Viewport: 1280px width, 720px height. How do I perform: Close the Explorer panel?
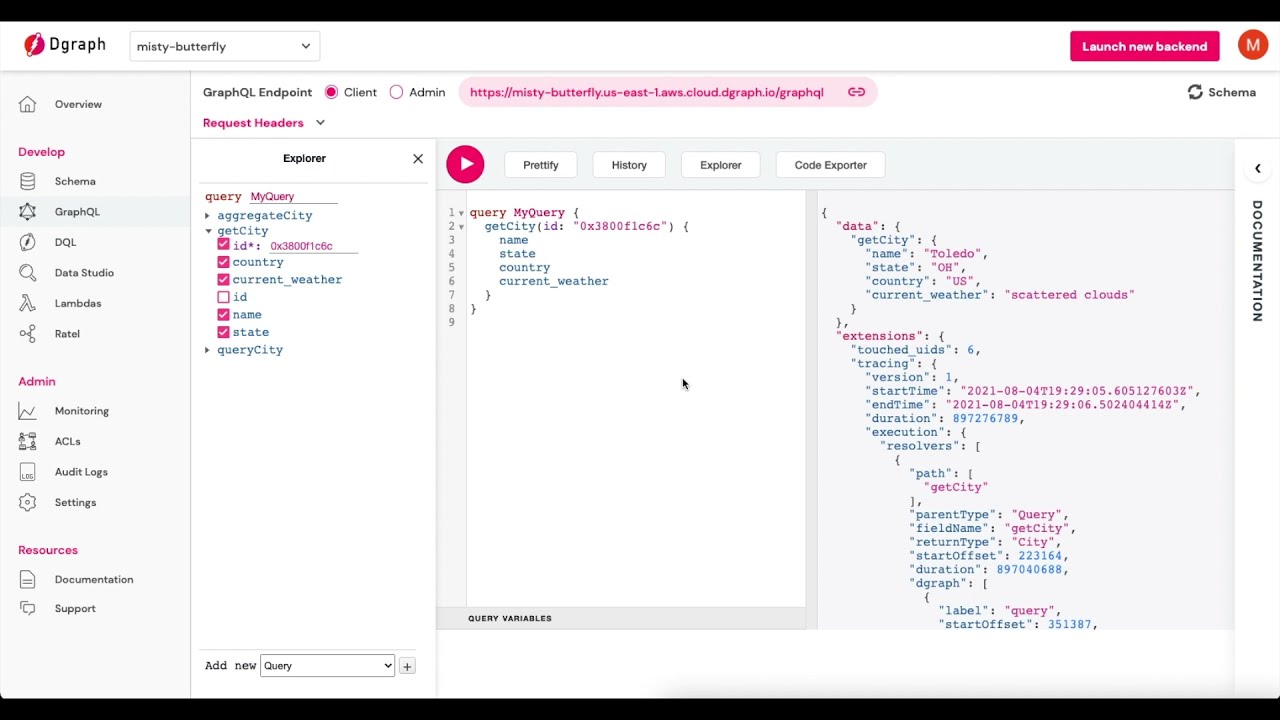pyautogui.click(x=418, y=158)
